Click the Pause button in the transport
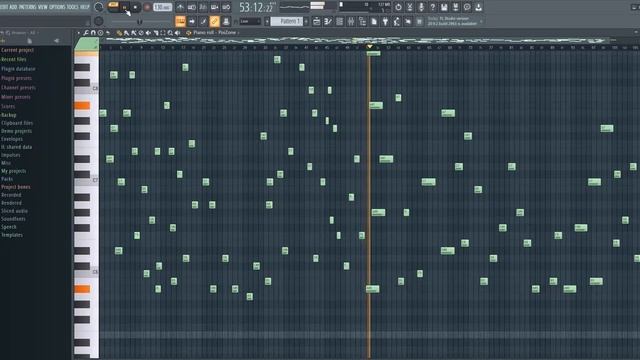Image resolution: width=640 pixels, height=360 pixels. (x=125, y=7)
